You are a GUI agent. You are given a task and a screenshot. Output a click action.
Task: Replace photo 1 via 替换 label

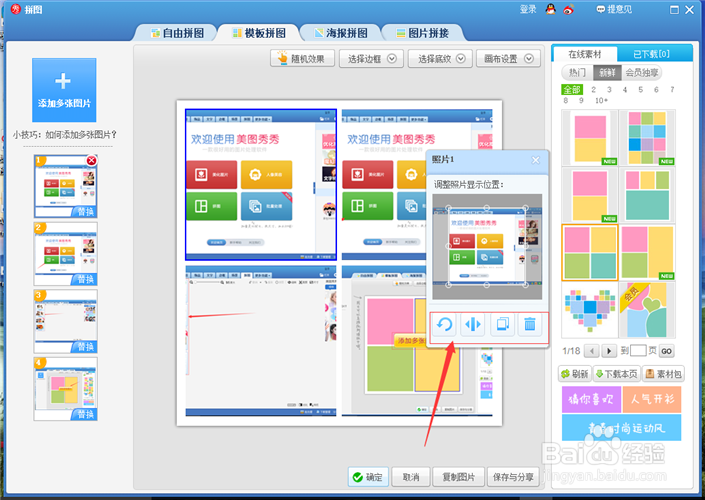pos(85,212)
